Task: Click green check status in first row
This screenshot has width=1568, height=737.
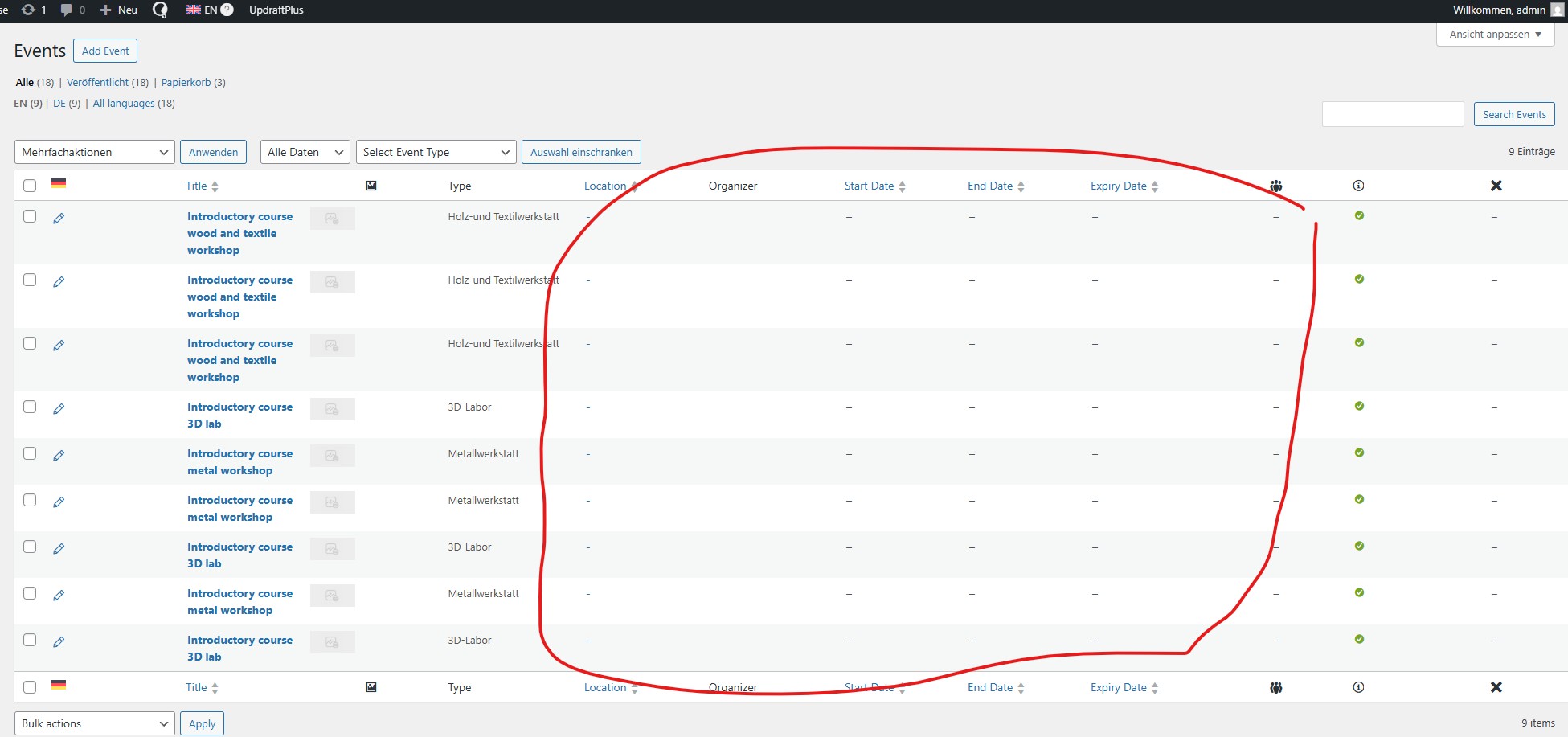Action: (x=1359, y=215)
